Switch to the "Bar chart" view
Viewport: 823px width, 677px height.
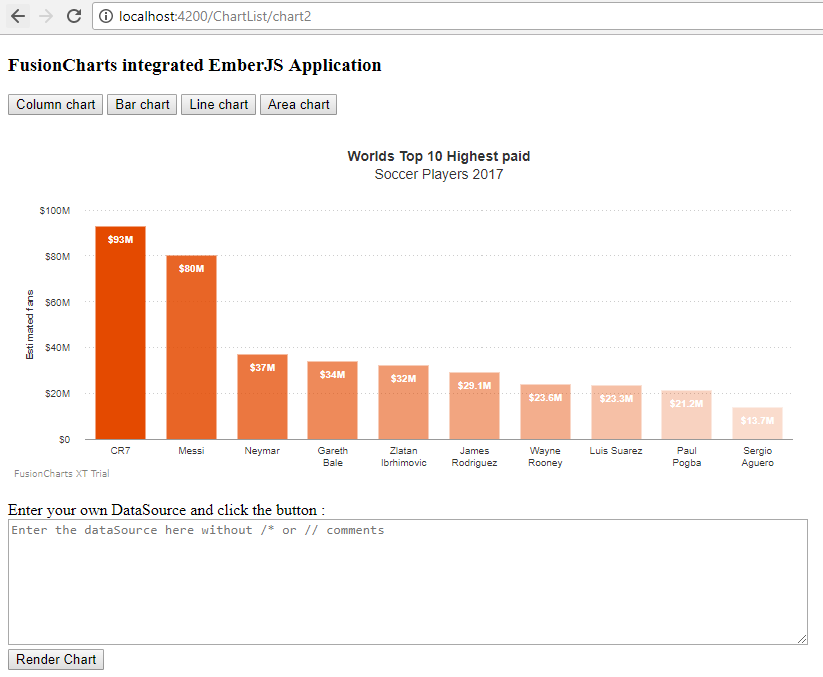pos(141,104)
